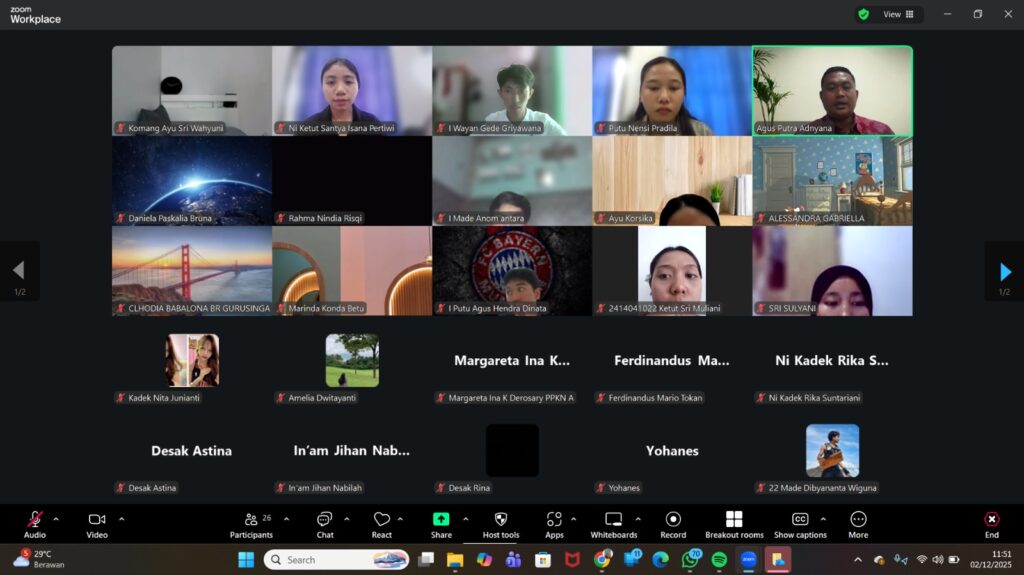Go to next page of participants
The width and height of the screenshot is (1024, 575).
[1005, 271]
